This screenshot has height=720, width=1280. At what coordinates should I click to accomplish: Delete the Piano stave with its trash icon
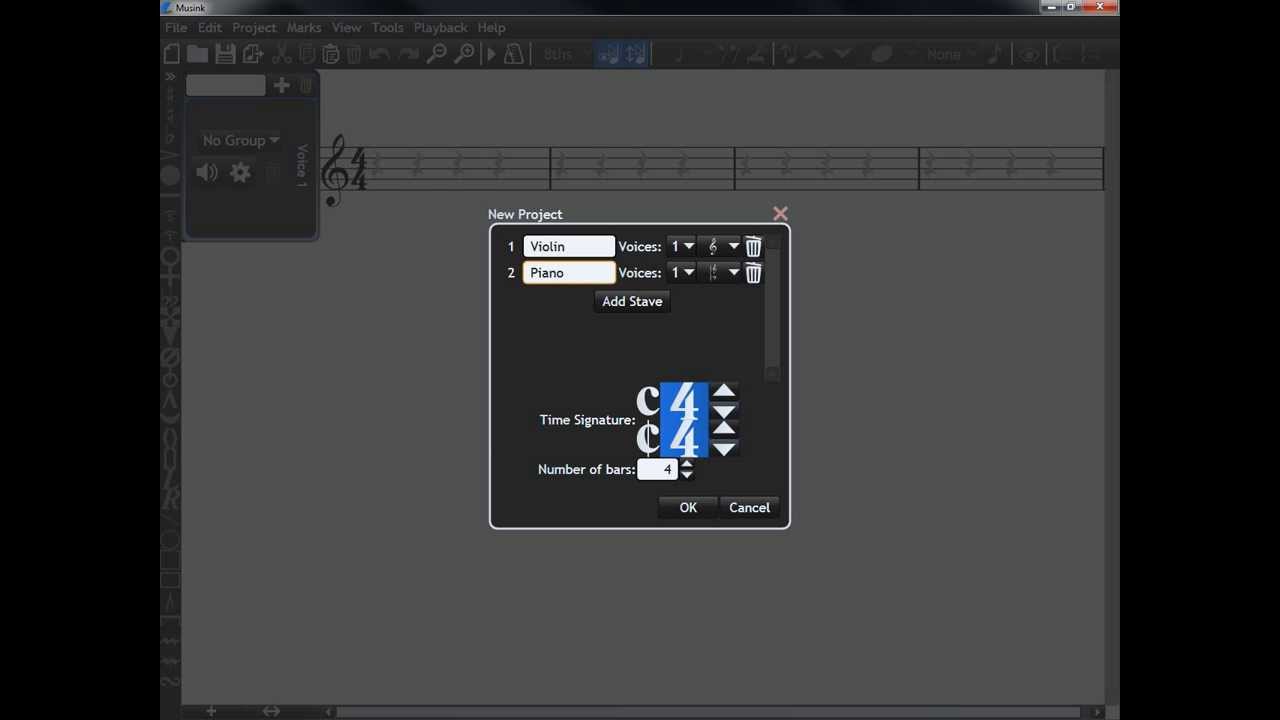(x=753, y=273)
